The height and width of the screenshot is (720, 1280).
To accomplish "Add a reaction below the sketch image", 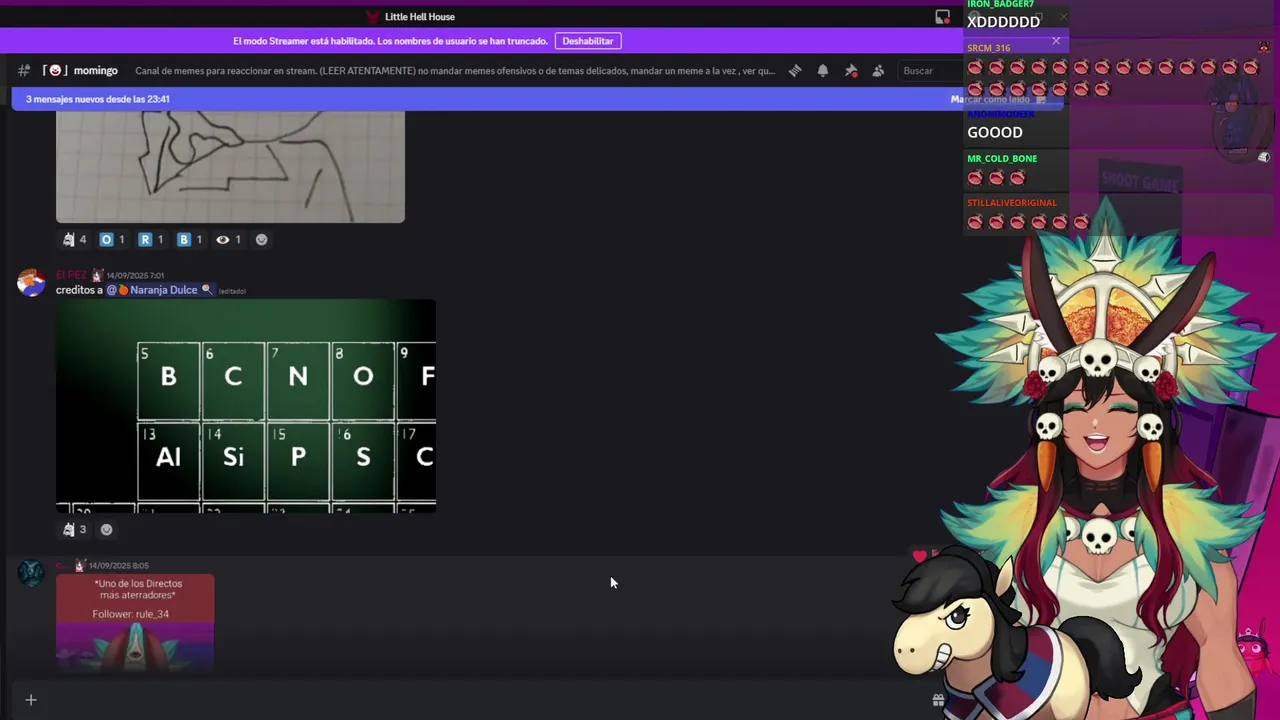I will (262, 240).
